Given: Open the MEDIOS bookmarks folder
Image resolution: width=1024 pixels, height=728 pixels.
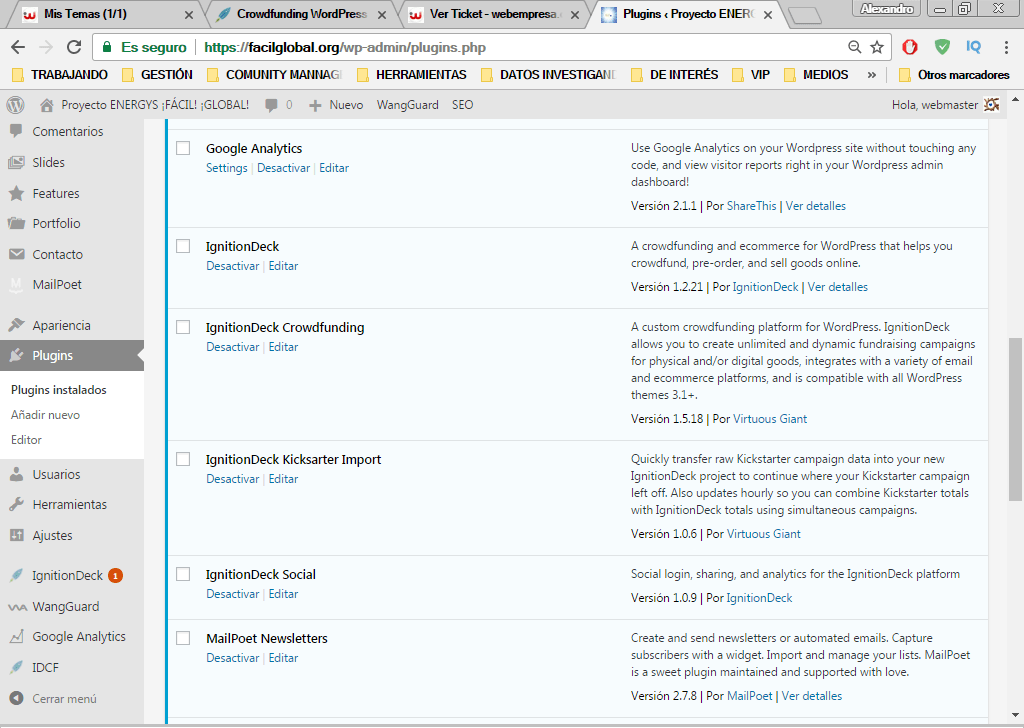Looking at the screenshot, I should pos(816,75).
